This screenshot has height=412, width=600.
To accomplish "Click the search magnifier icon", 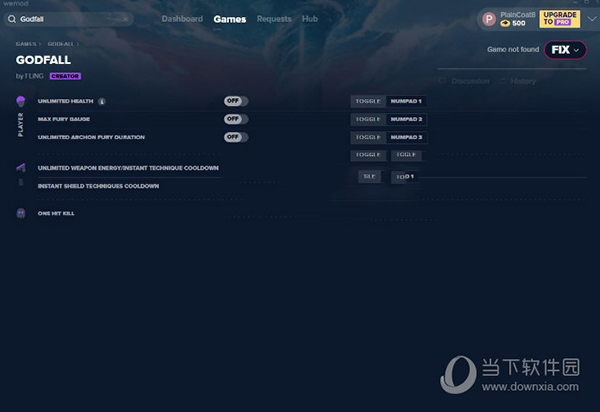I will click(12, 19).
